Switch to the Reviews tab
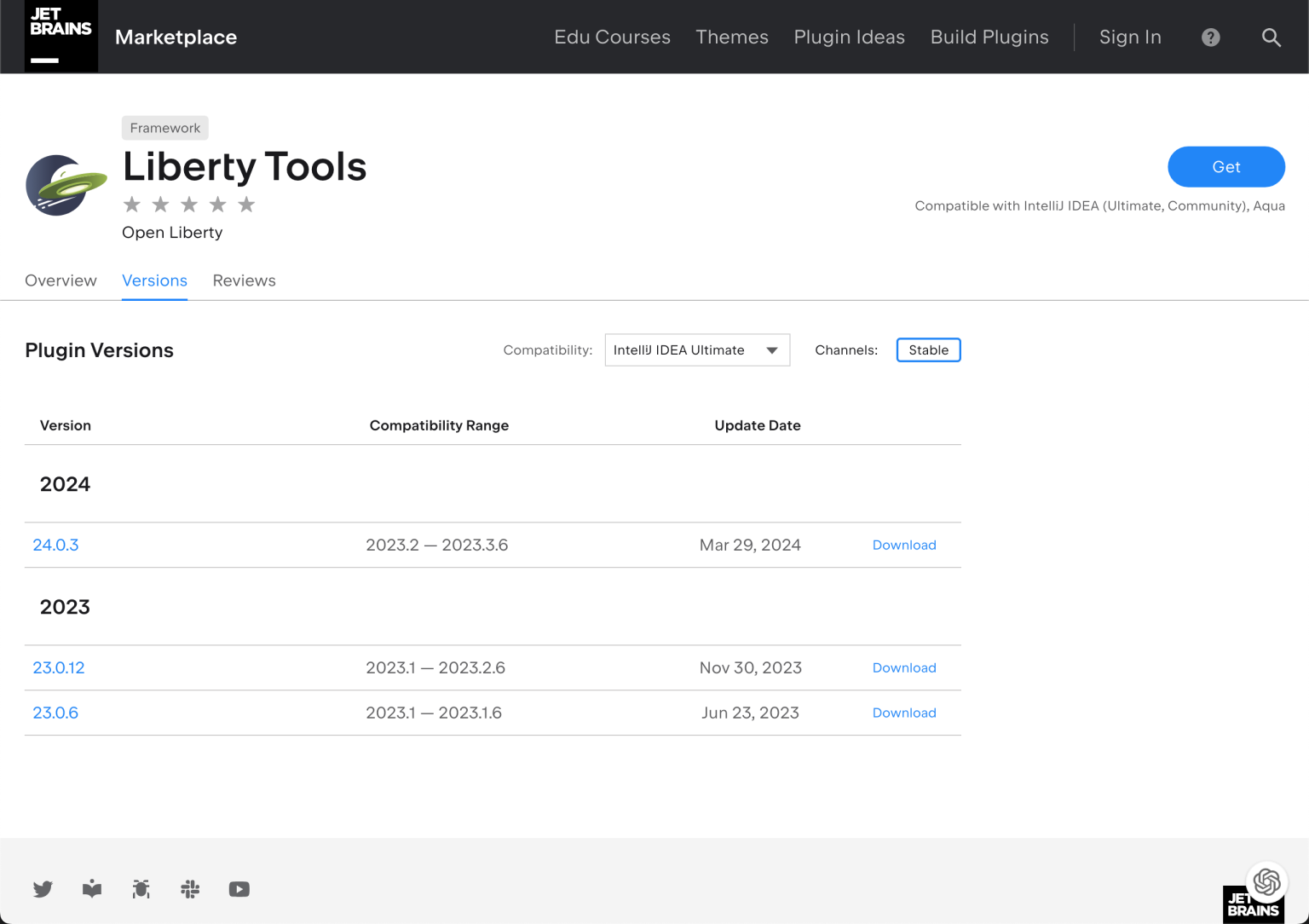This screenshot has height=924, width=1309. point(244,280)
